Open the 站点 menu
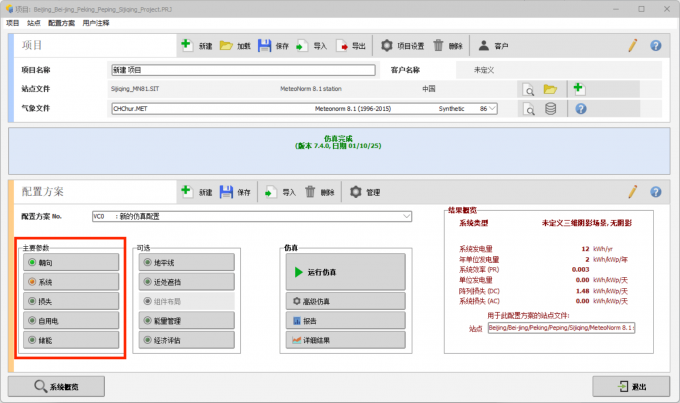Screen dimensions: 680x403 click(x=34, y=21)
